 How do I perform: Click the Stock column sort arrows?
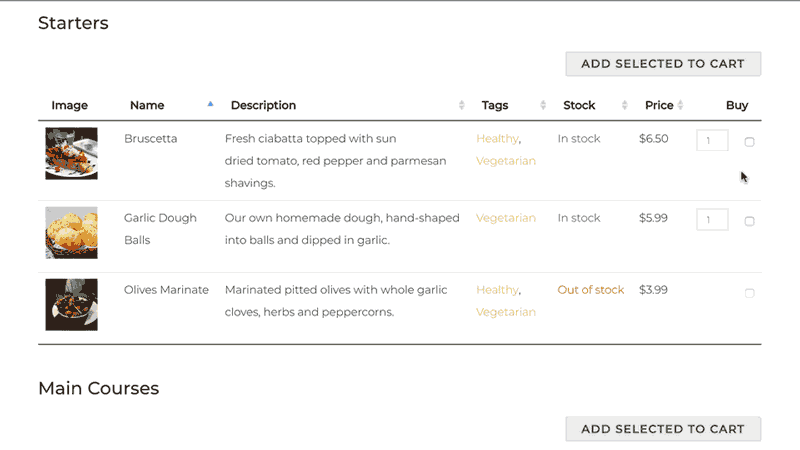[x=624, y=105]
